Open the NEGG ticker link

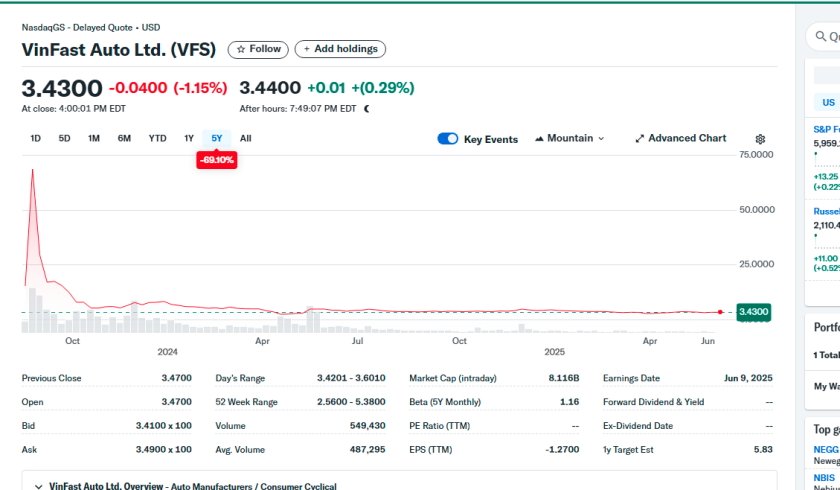pos(826,450)
